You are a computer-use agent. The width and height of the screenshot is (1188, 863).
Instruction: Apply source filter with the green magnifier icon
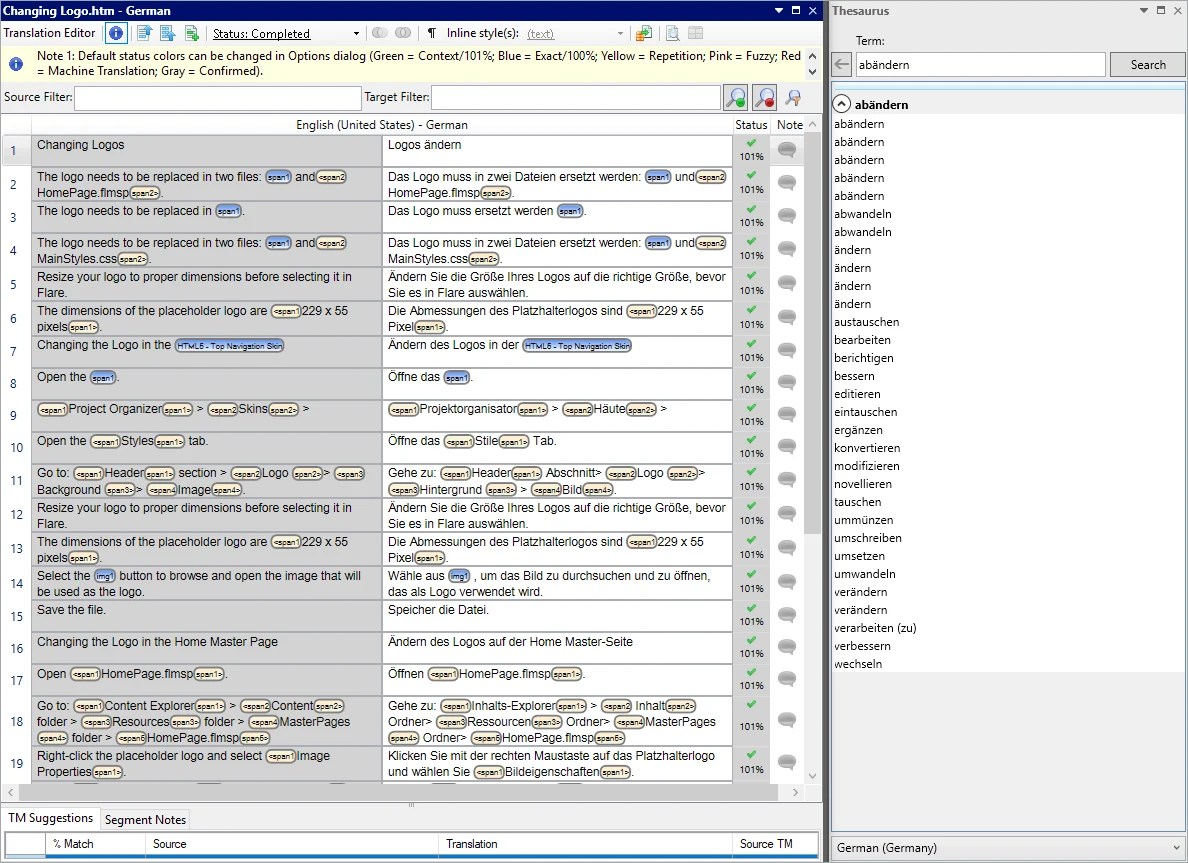pos(734,97)
